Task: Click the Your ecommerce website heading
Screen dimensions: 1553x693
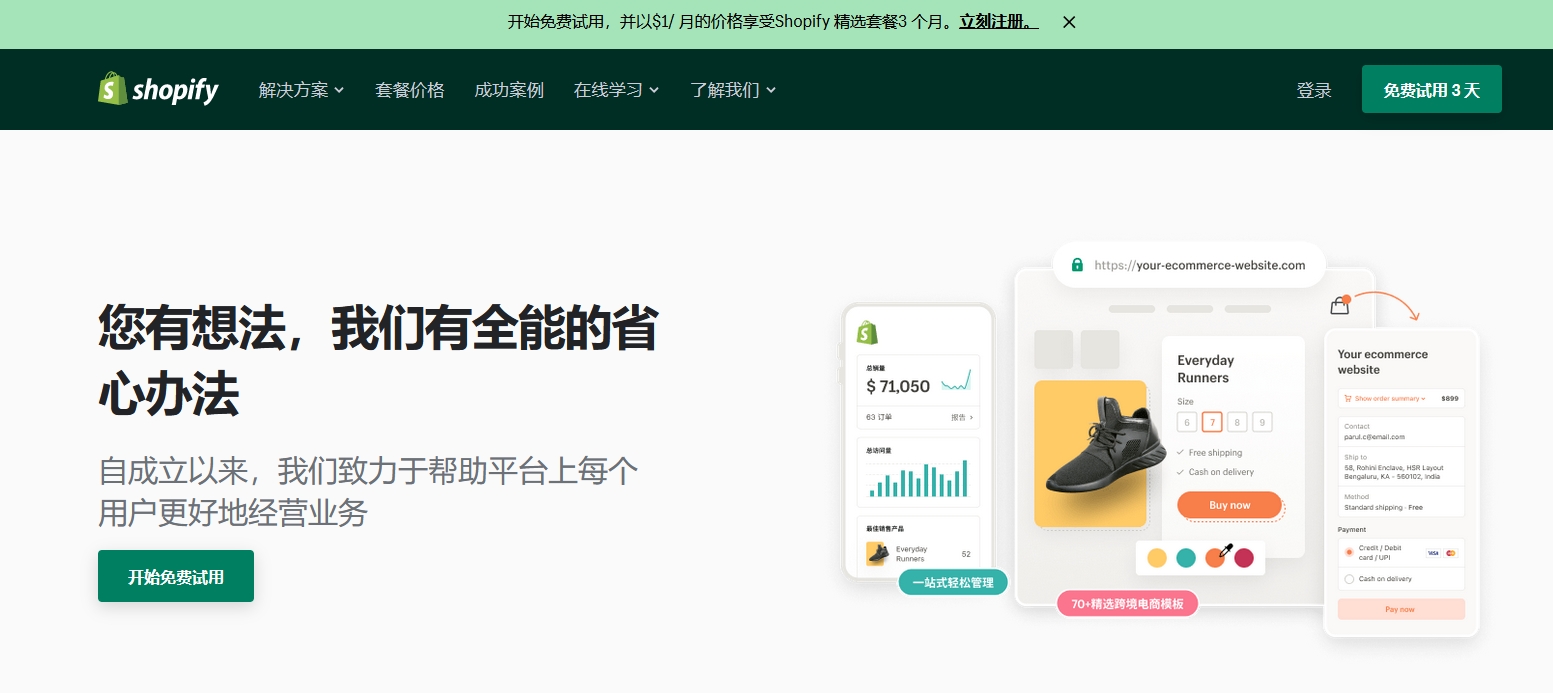Action: coord(1383,362)
